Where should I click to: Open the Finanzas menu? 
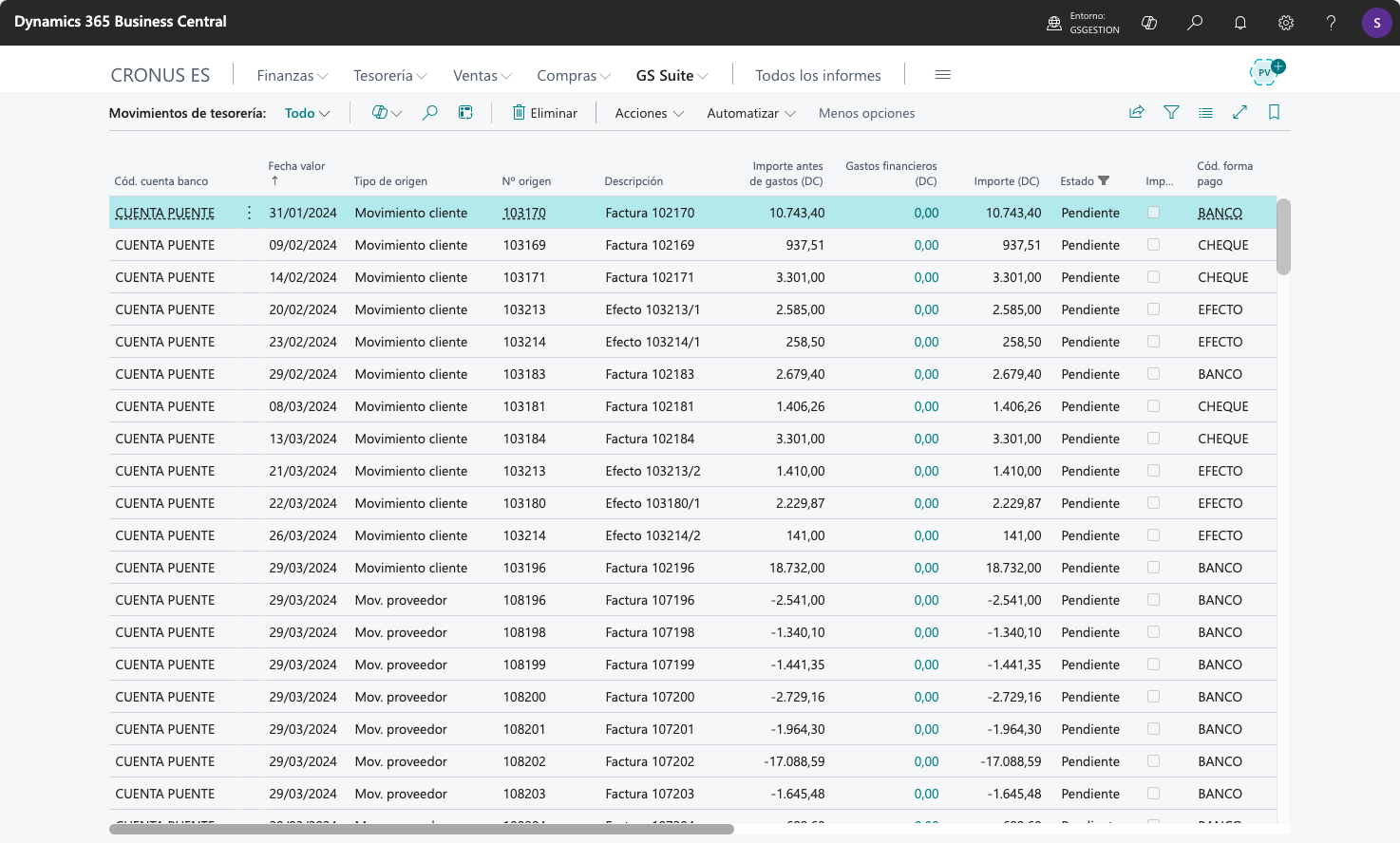click(x=292, y=76)
